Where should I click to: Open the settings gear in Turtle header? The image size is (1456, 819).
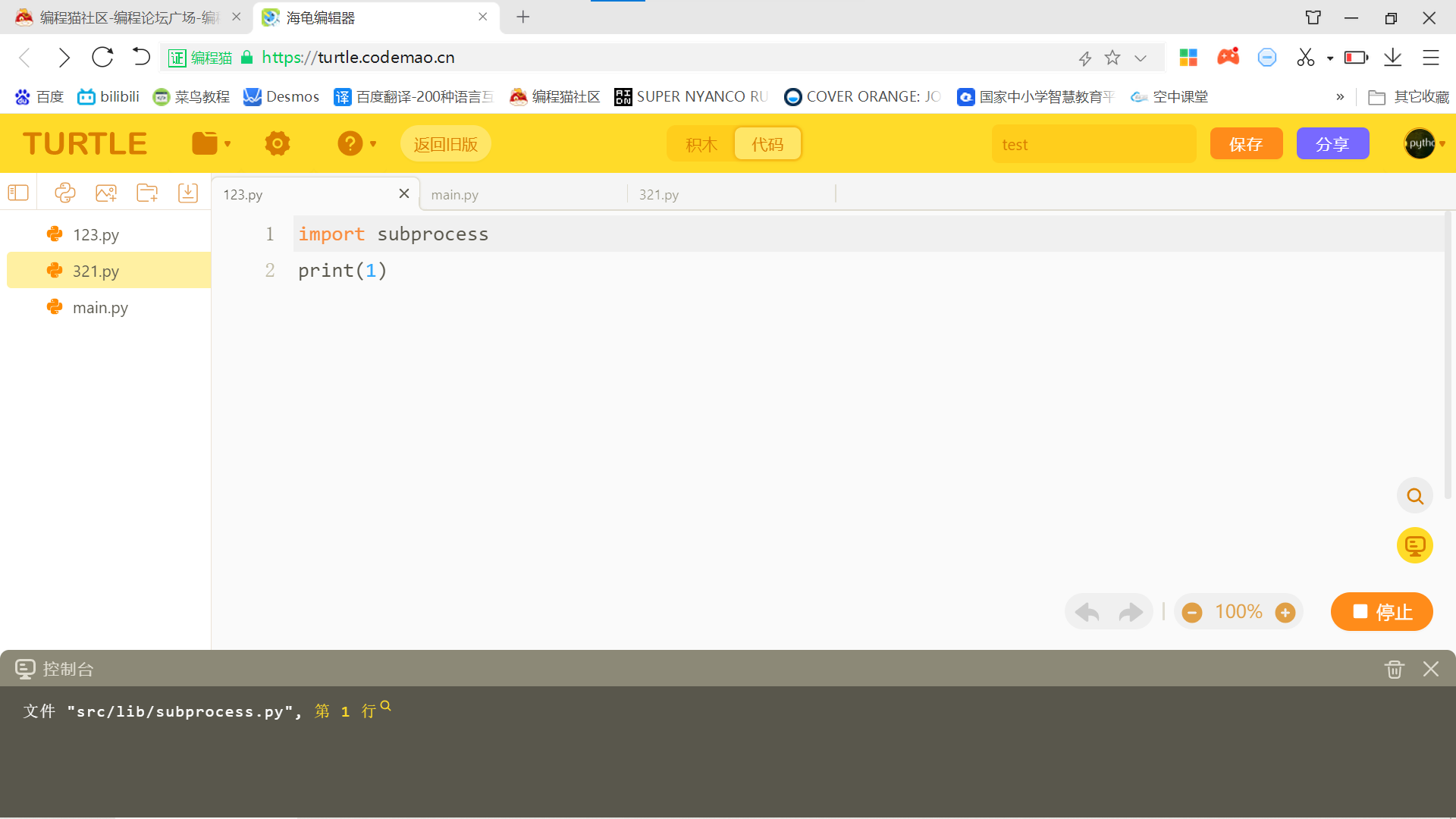(278, 143)
